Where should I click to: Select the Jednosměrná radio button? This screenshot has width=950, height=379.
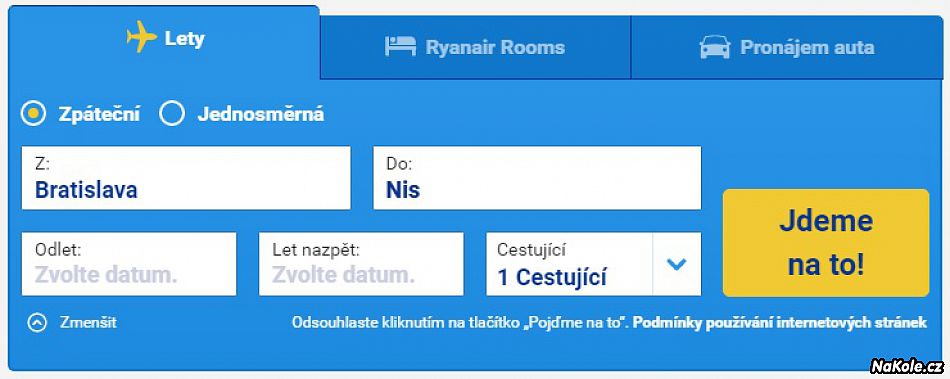pos(172,113)
